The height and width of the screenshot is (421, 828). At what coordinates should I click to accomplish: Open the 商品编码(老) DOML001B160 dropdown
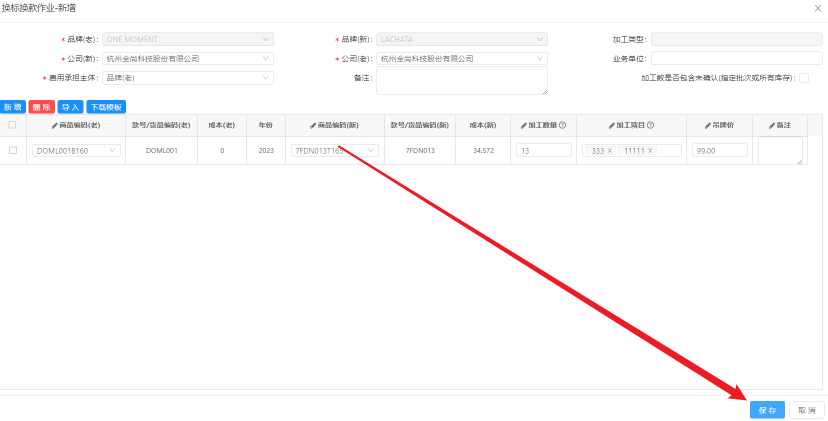[76, 151]
